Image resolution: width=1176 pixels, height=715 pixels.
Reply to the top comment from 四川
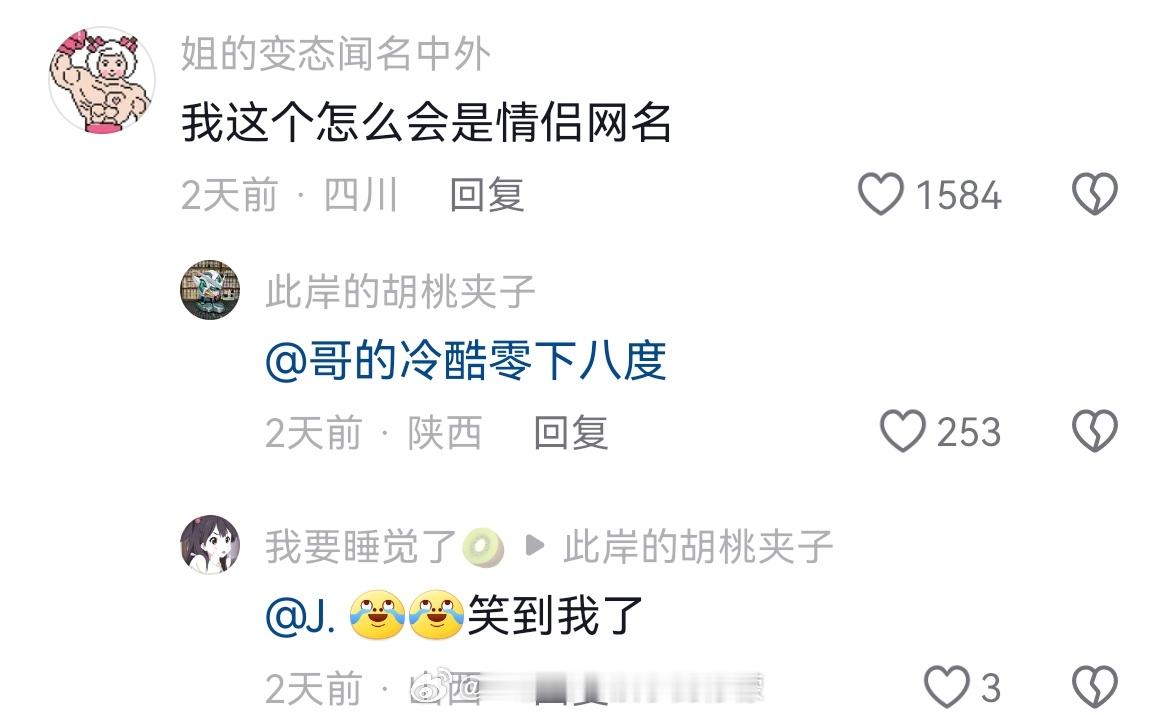487,195
